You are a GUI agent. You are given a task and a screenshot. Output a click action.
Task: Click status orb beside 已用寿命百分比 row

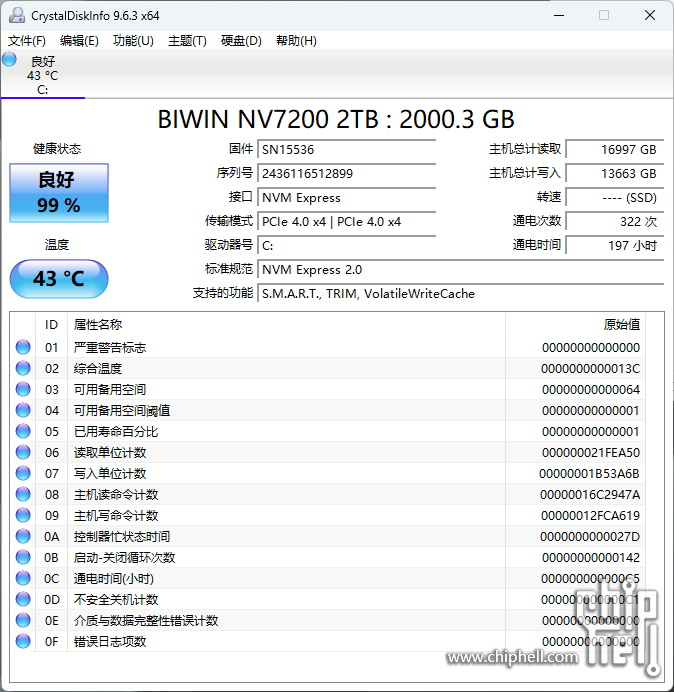click(23, 431)
